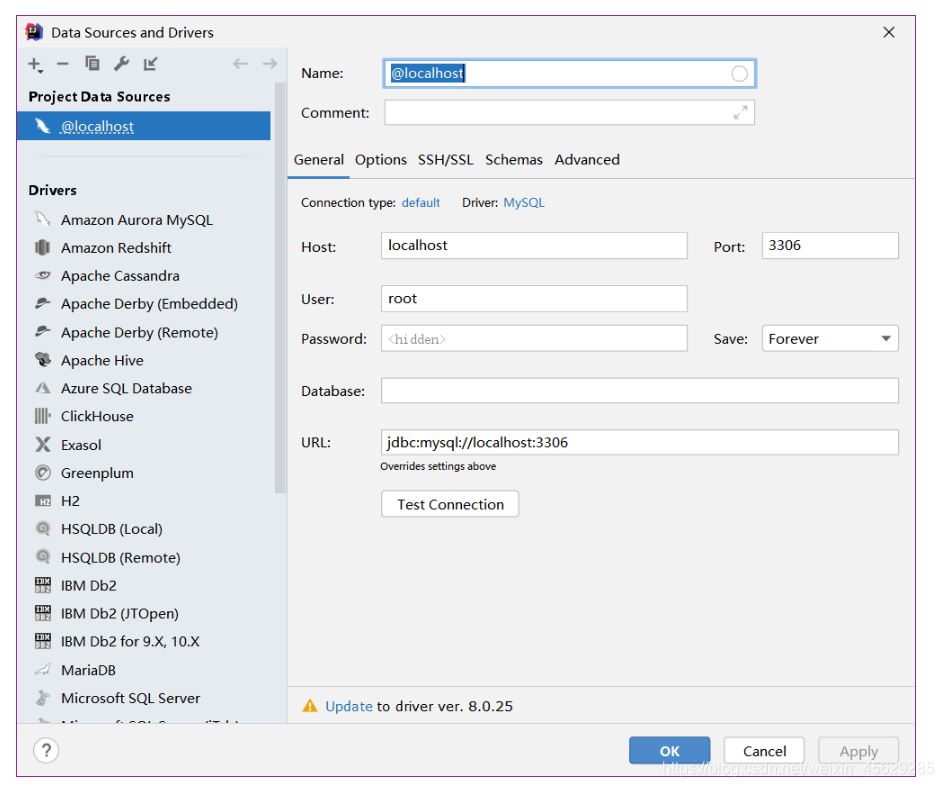Select the @localhost project data source

point(97,127)
